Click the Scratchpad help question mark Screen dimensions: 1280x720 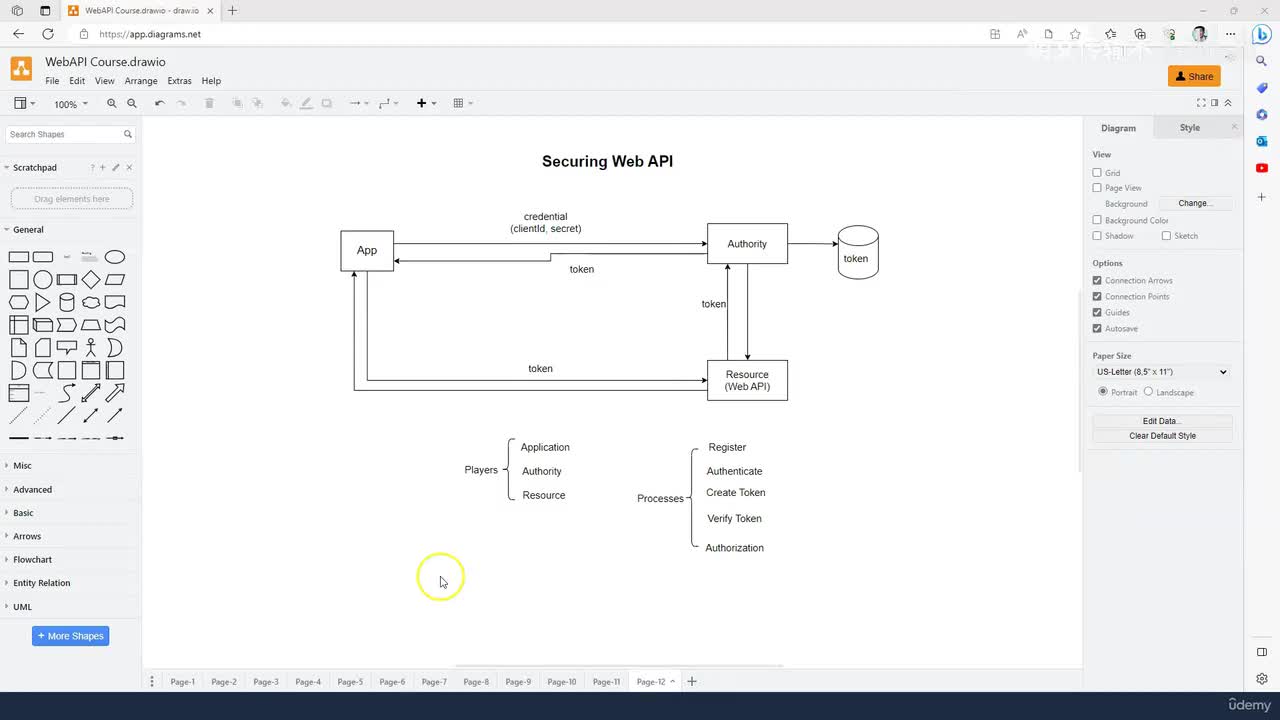(92, 168)
